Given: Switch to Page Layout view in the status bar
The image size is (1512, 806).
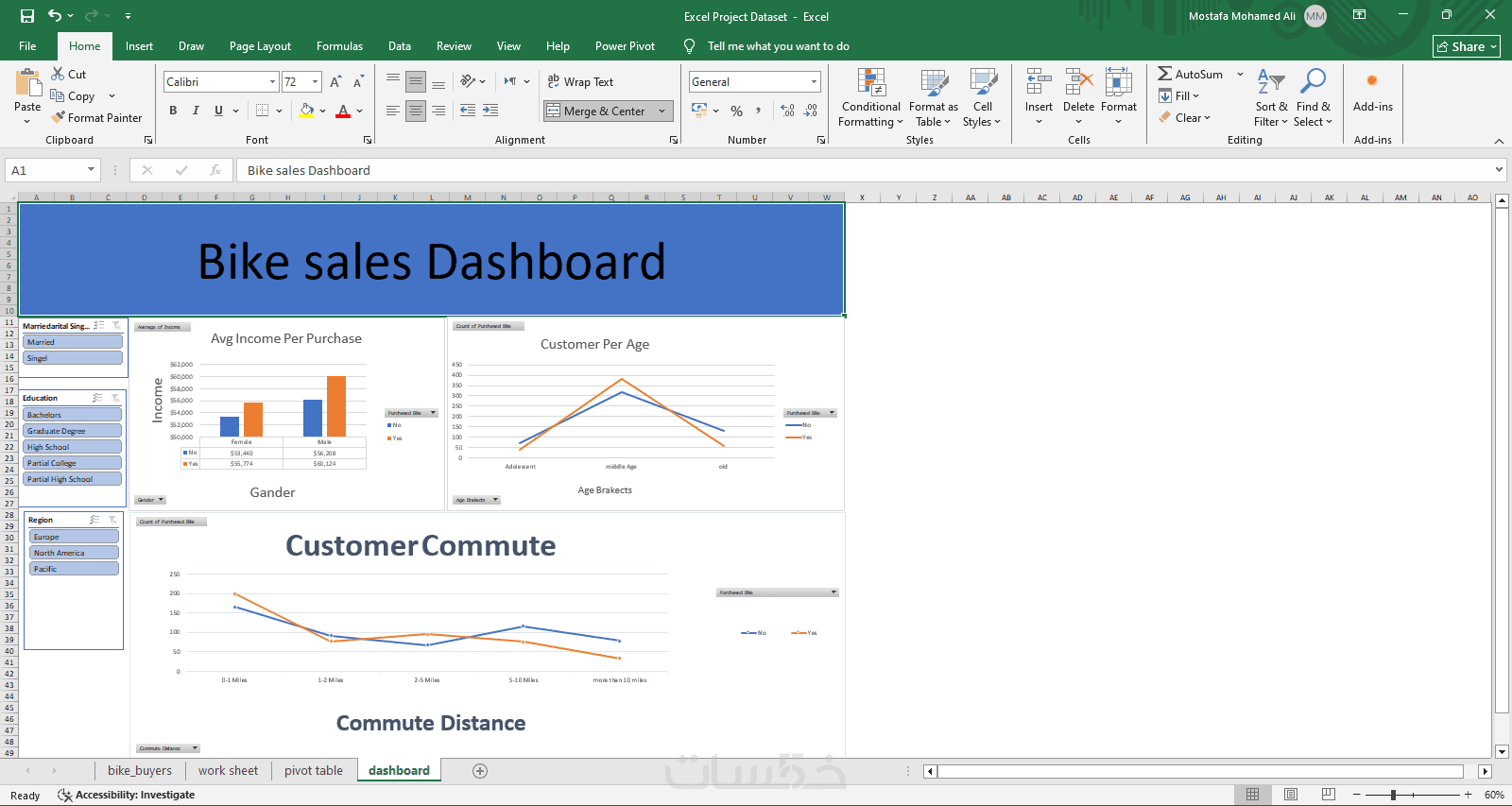Looking at the screenshot, I should tap(1290, 795).
